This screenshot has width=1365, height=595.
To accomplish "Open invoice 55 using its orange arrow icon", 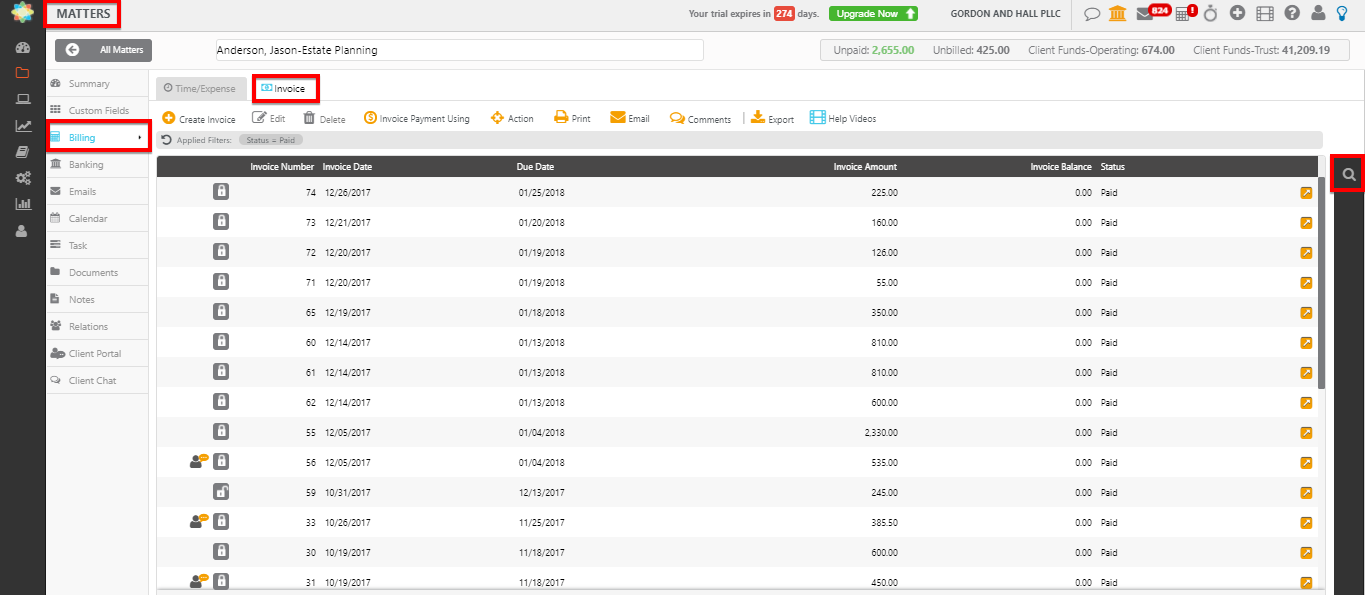I will pos(1306,433).
